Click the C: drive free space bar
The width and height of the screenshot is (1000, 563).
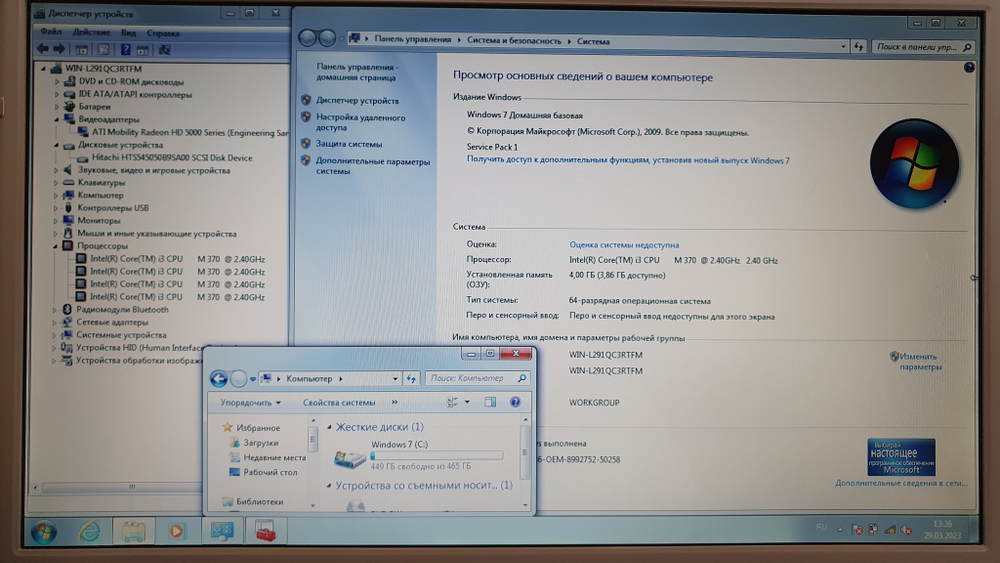coord(437,455)
